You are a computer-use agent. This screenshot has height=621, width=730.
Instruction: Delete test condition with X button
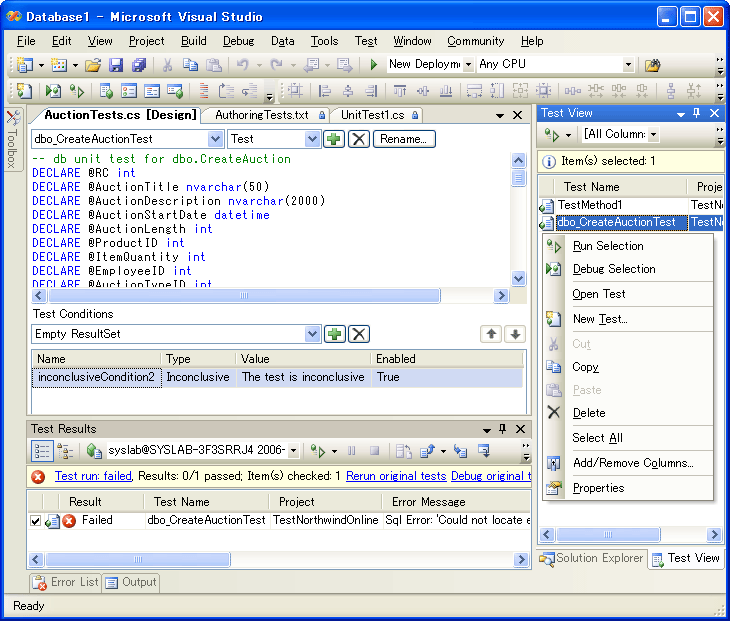pos(359,334)
